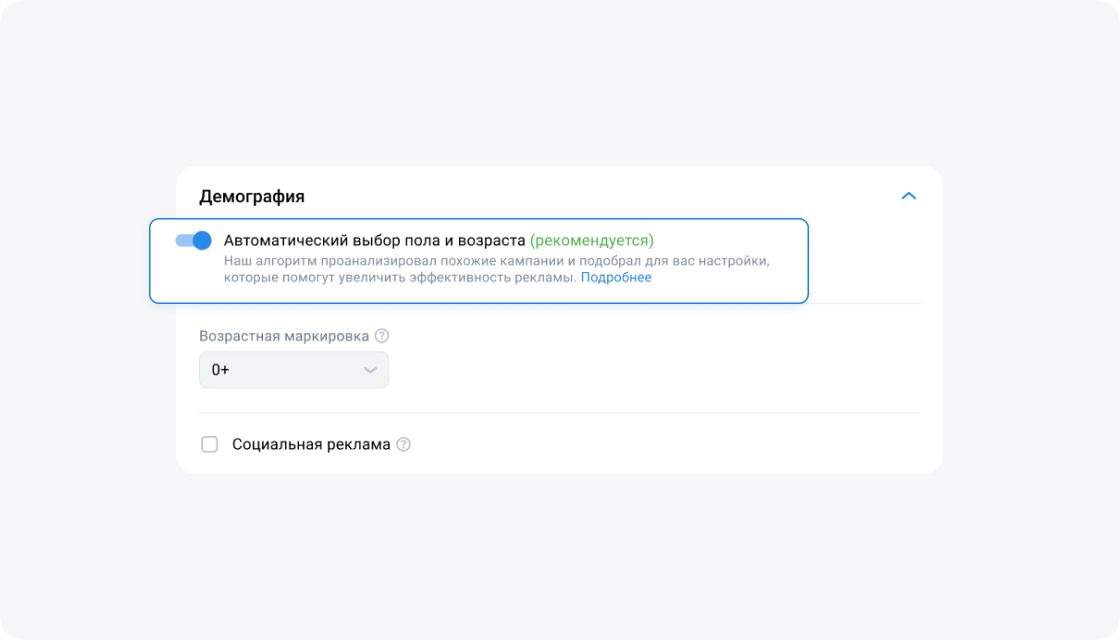Click help icon beside Социальная реклама
This screenshot has width=1120, height=640.
click(403, 444)
